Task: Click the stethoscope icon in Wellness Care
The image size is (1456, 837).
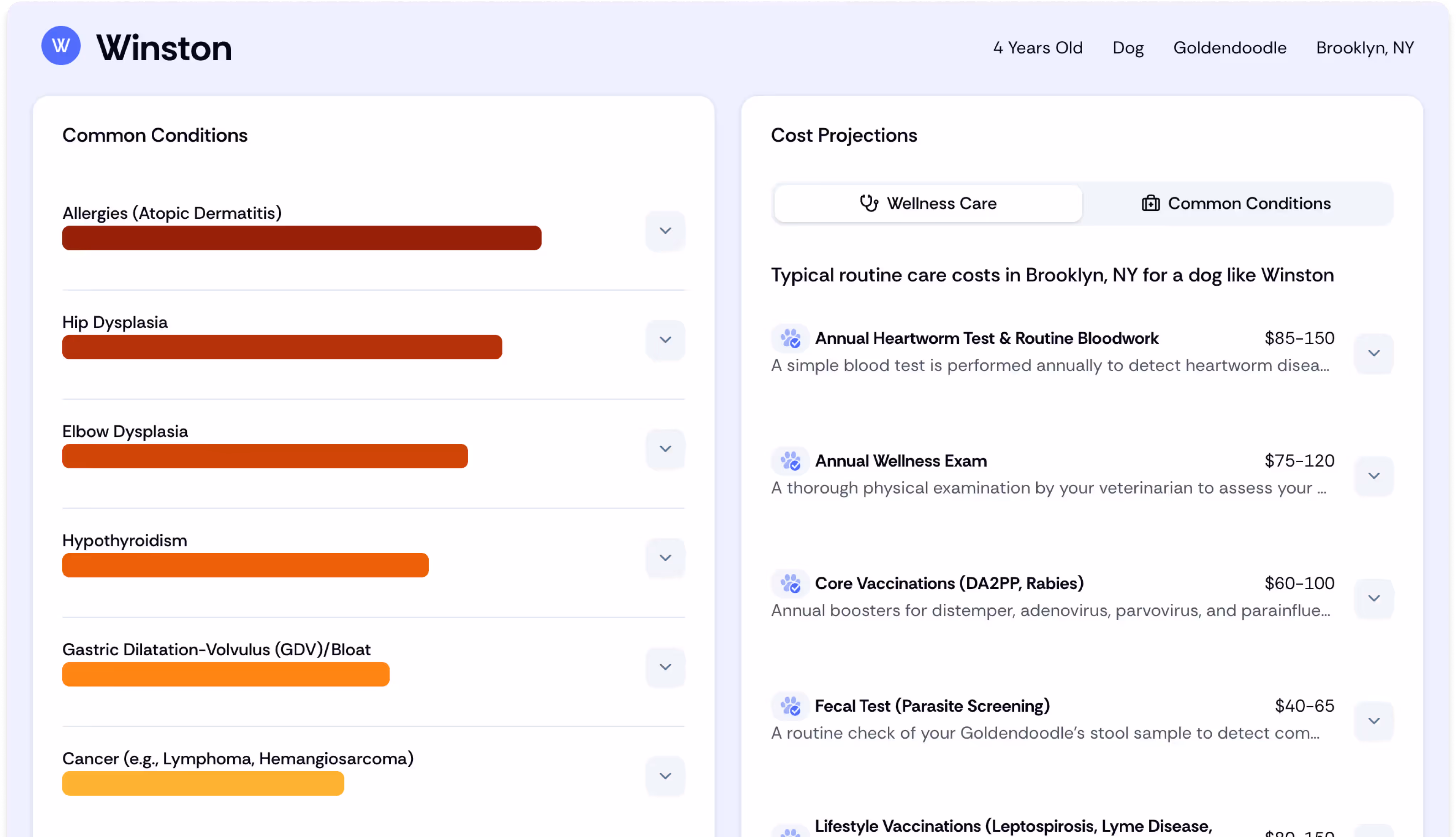Action: 869,203
